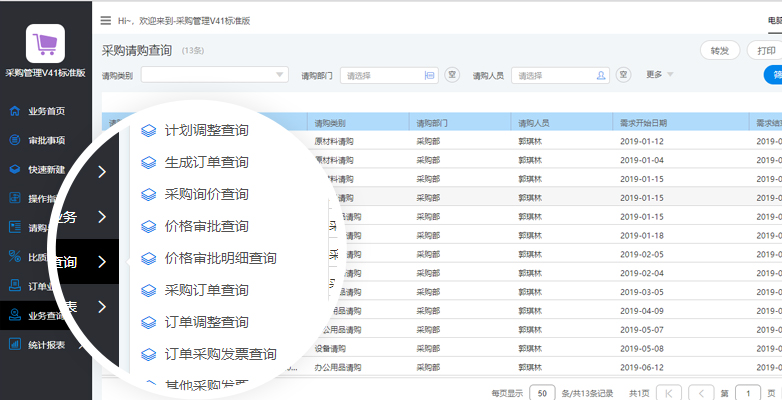
Task: Click the rows-per-page field showing 50
Action: click(542, 392)
